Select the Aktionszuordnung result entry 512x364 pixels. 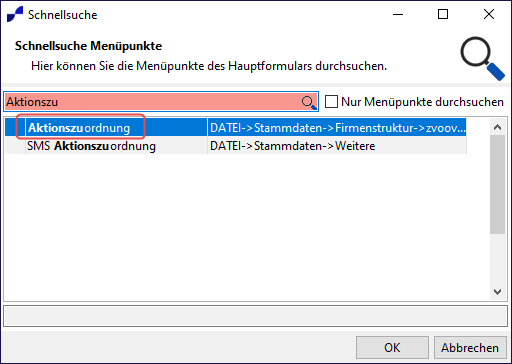pos(79,128)
